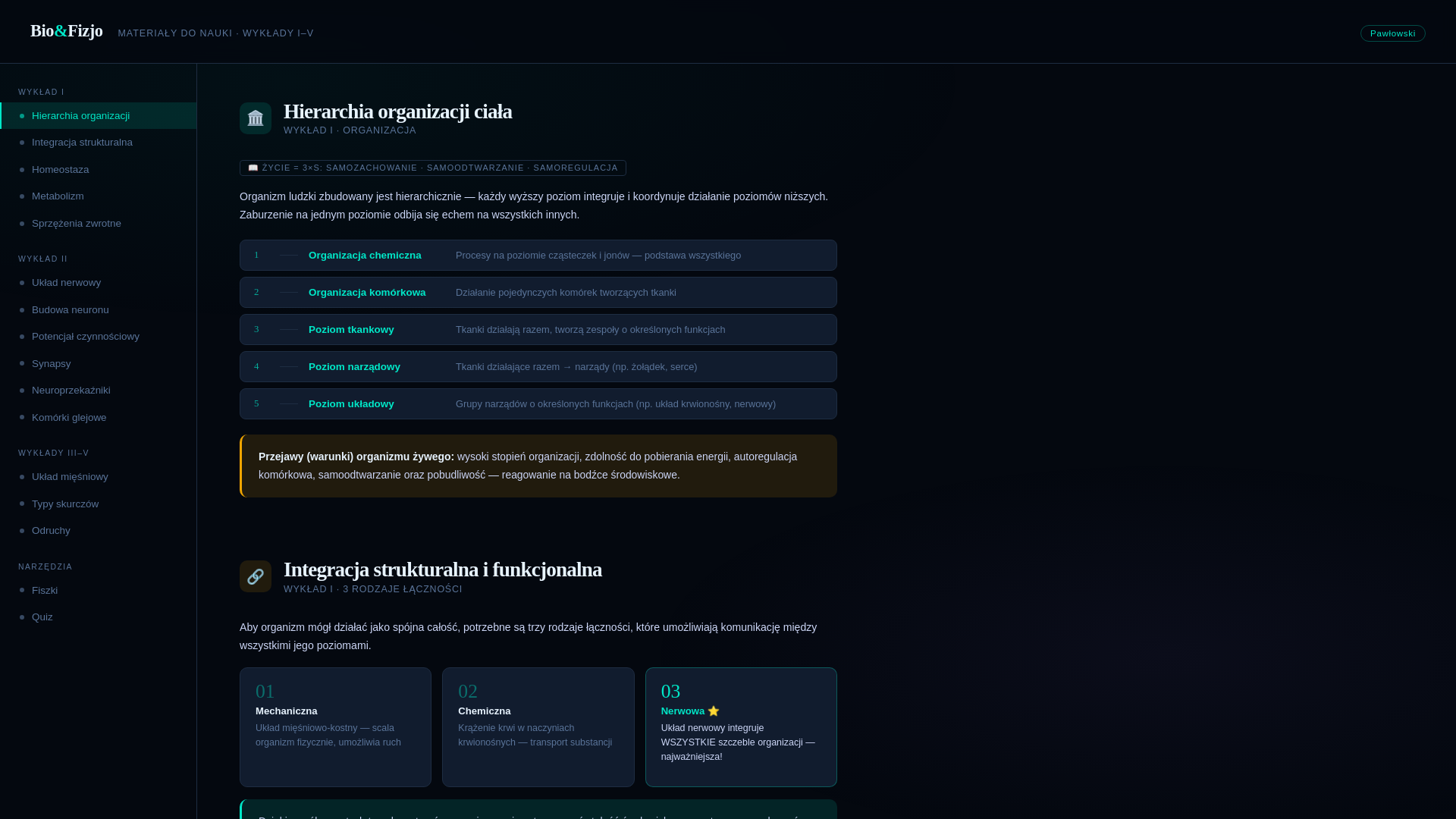Open Układ mięśniowy in sidebar
The width and height of the screenshot is (1456, 819).
coord(99,477)
